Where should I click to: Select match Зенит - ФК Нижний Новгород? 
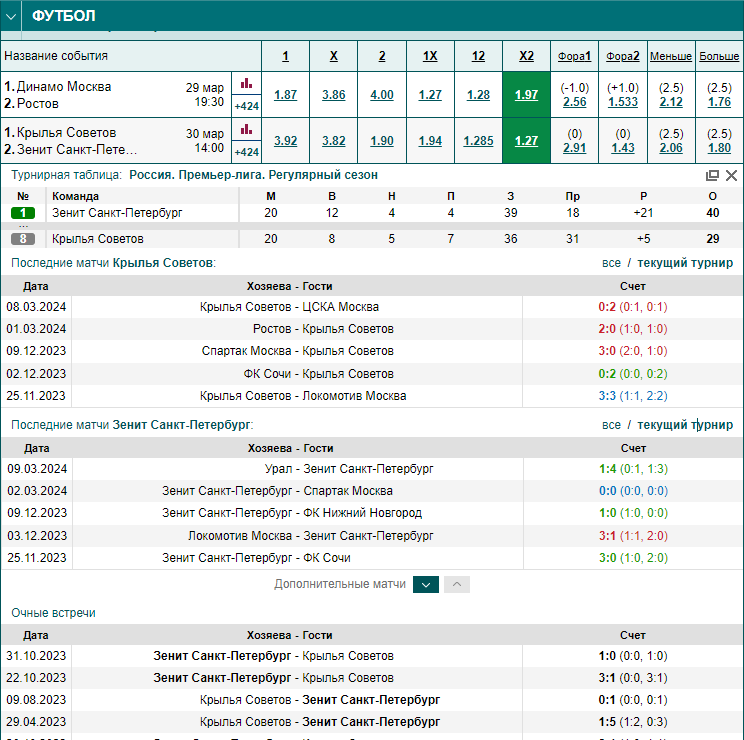point(292,513)
